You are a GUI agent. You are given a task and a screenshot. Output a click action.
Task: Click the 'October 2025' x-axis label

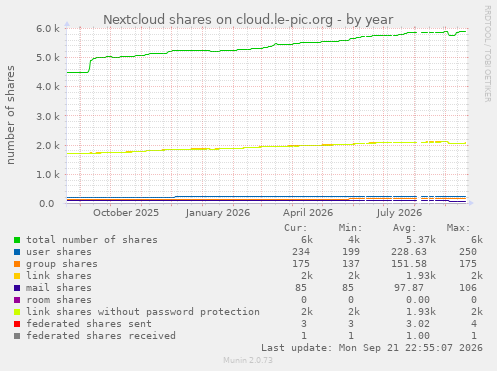pyautogui.click(x=126, y=213)
